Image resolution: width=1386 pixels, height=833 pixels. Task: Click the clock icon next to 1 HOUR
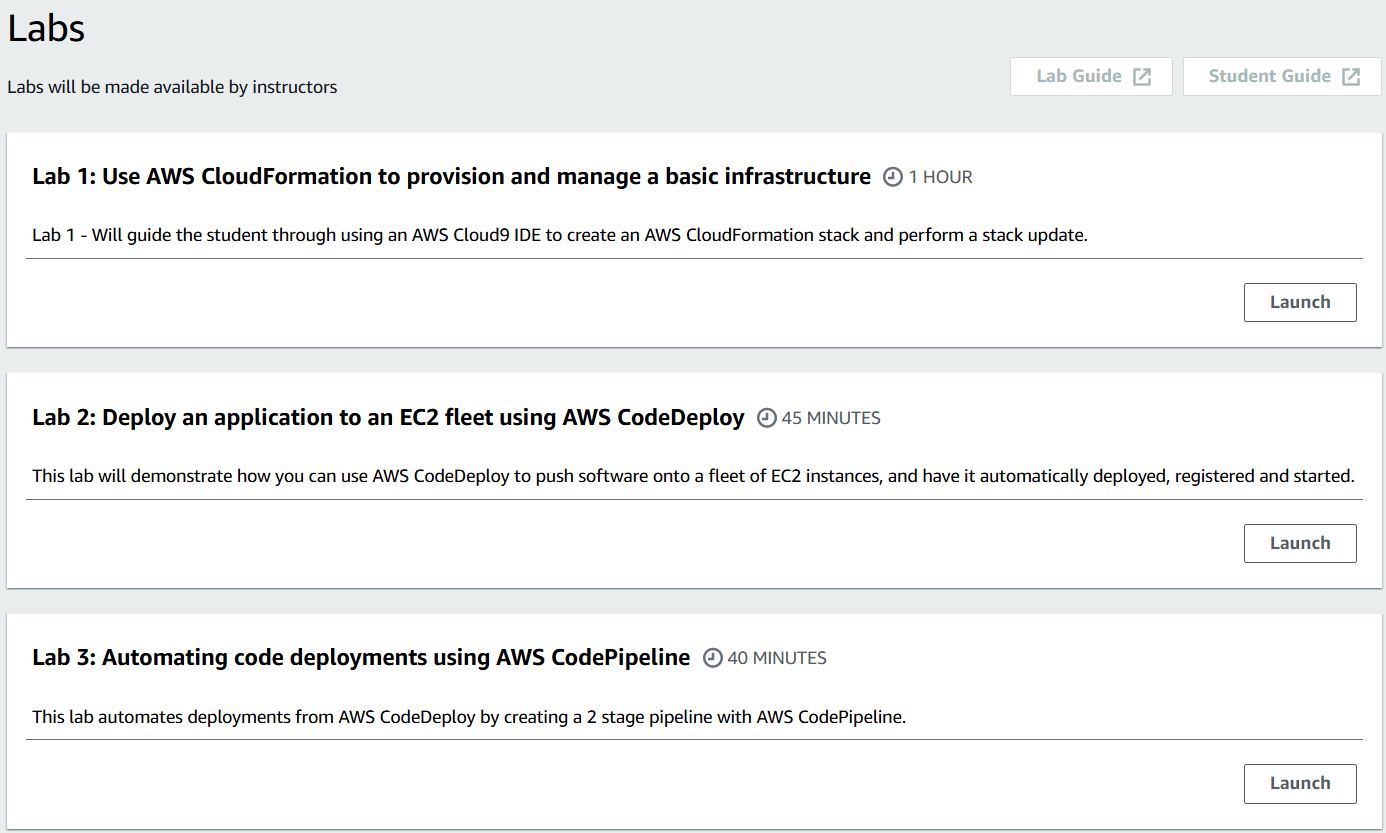click(893, 177)
